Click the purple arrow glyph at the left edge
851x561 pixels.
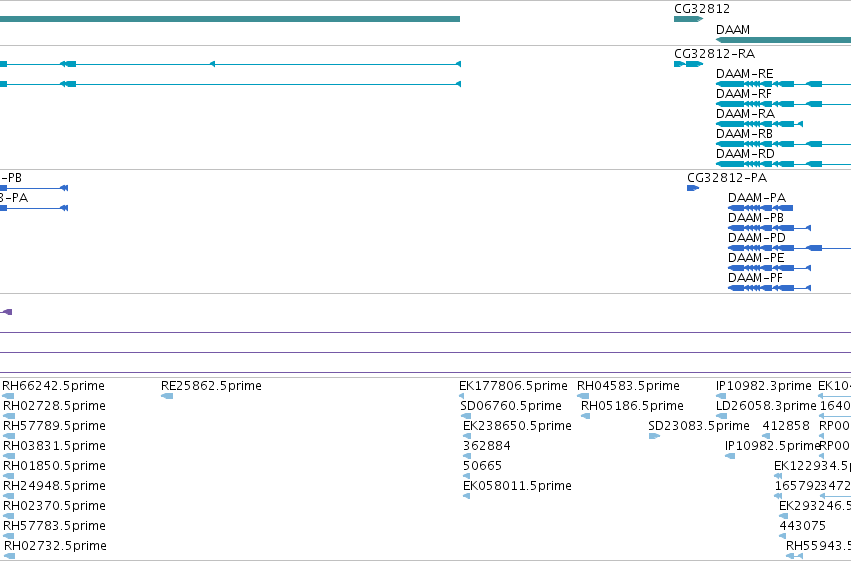(x=6, y=312)
